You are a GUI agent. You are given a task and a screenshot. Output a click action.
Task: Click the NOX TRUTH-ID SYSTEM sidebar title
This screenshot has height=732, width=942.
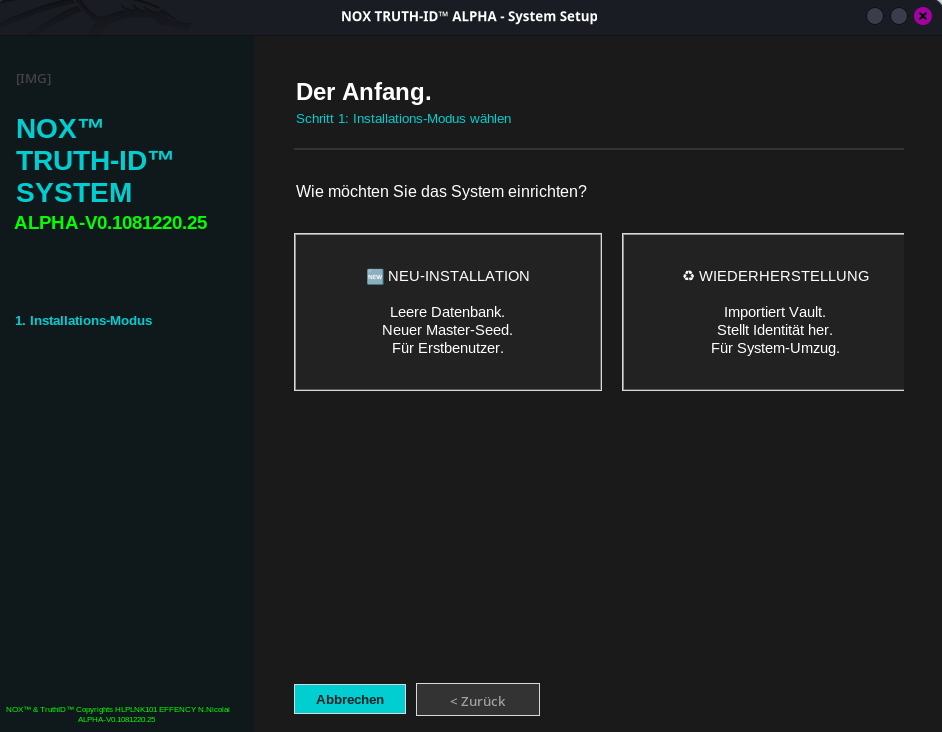[95, 160]
